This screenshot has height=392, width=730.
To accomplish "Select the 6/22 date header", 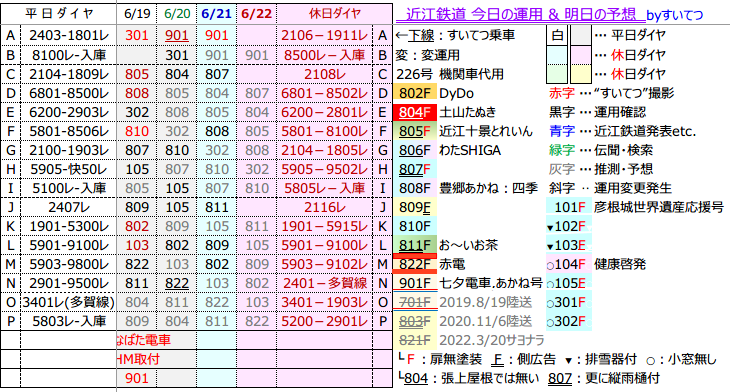I will pos(257,14).
